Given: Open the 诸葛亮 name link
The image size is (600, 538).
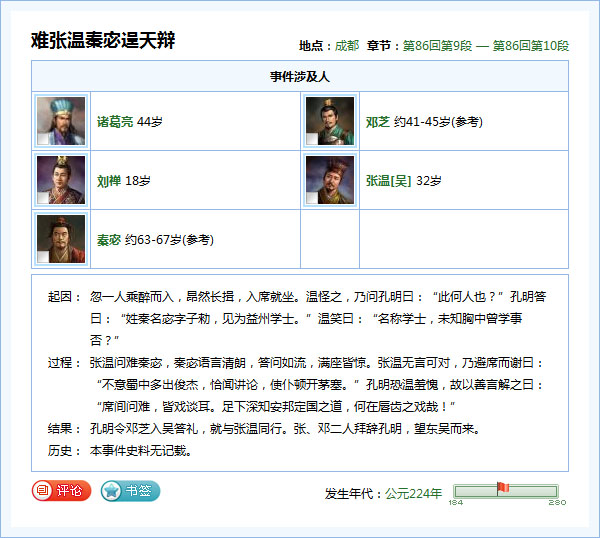Looking at the screenshot, I should click(115, 122).
